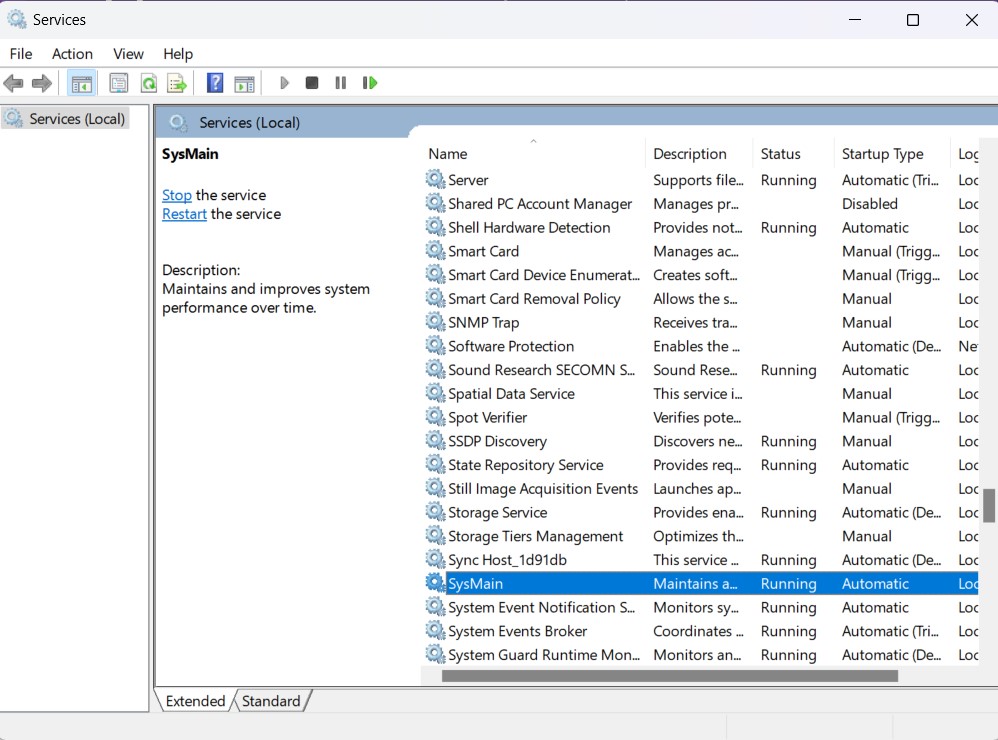Open the Action menu
Viewport: 998px width, 740px height.
72,54
